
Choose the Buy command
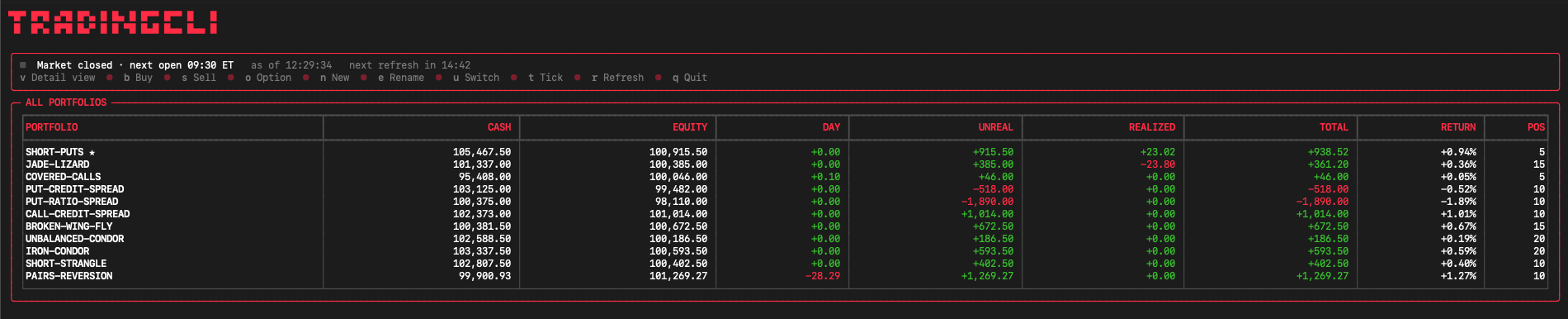[x=138, y=78]
